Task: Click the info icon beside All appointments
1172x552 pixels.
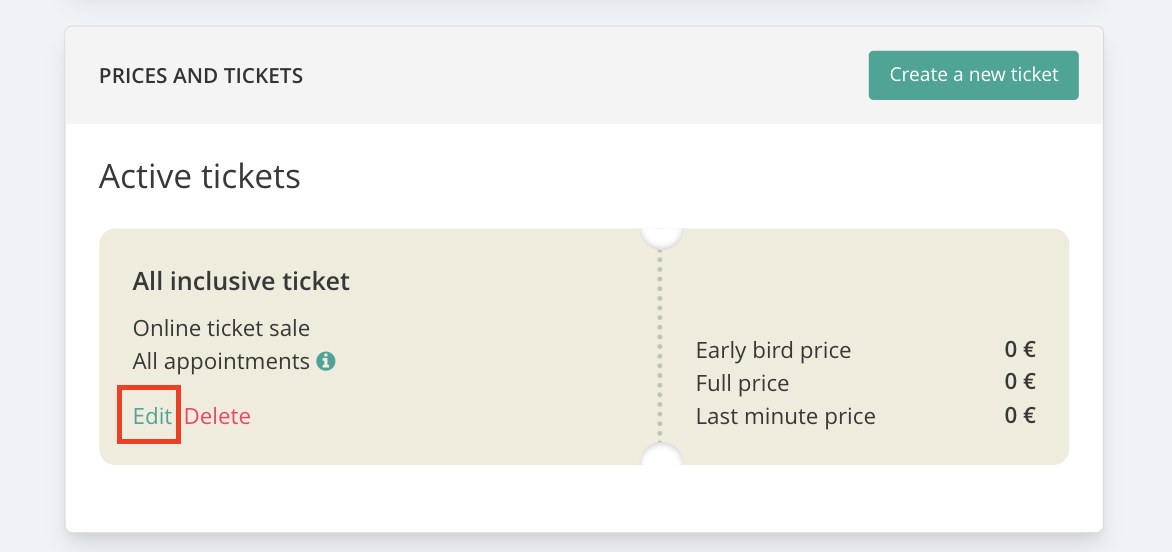Action: click(x=326, y=362)
